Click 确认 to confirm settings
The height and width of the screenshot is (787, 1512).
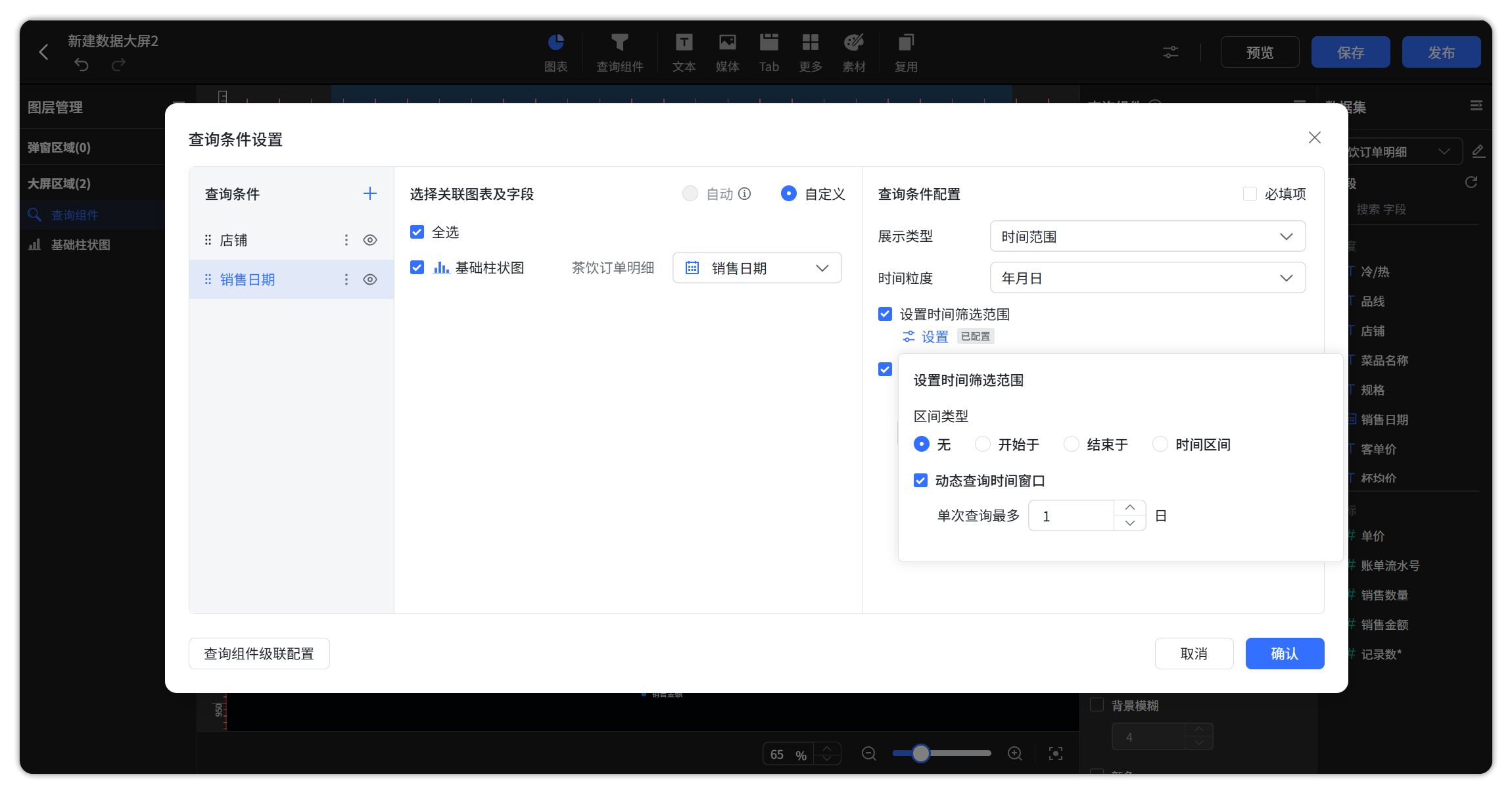pyautogui.click(x=1285, y=653)
